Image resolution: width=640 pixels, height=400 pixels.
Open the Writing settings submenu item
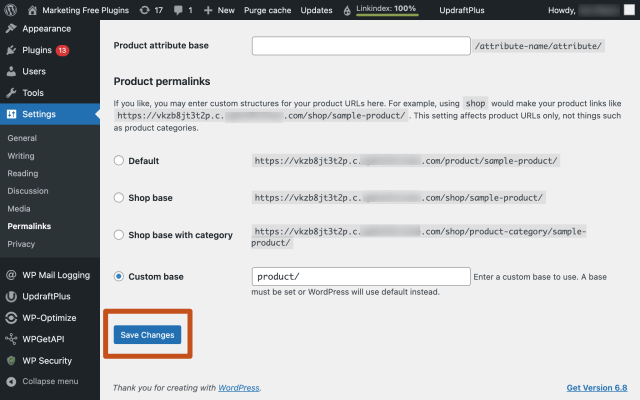[x=21, y=156]
